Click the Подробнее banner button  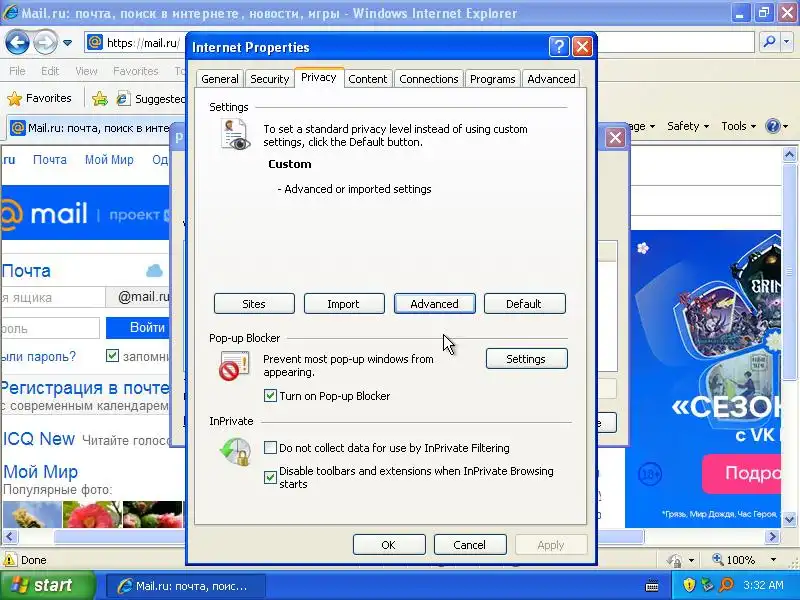click(x=742, y=473)
